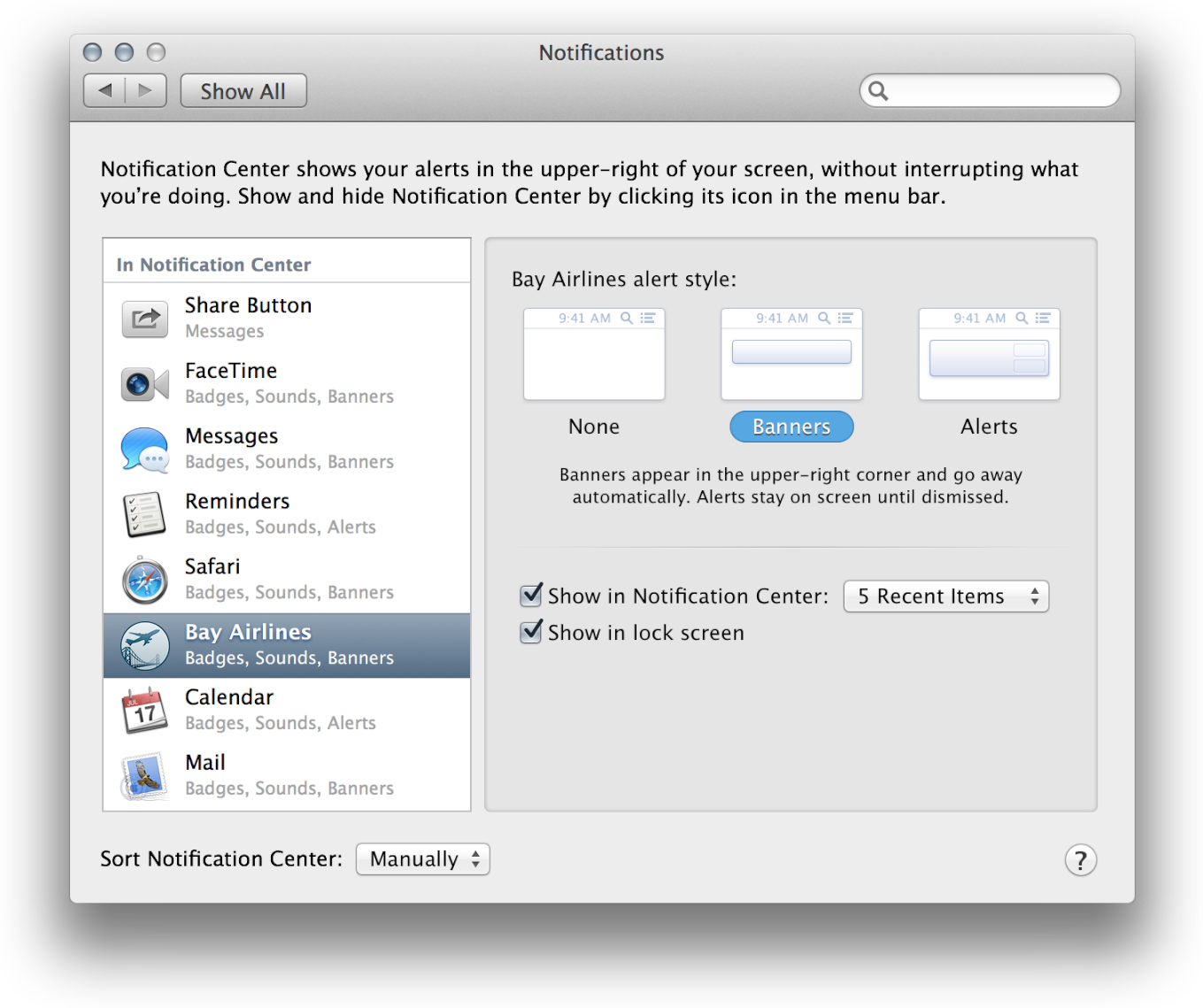Click the Reminders checklist icon
Screen dimensions: 1203x1008
pos(144,514)
